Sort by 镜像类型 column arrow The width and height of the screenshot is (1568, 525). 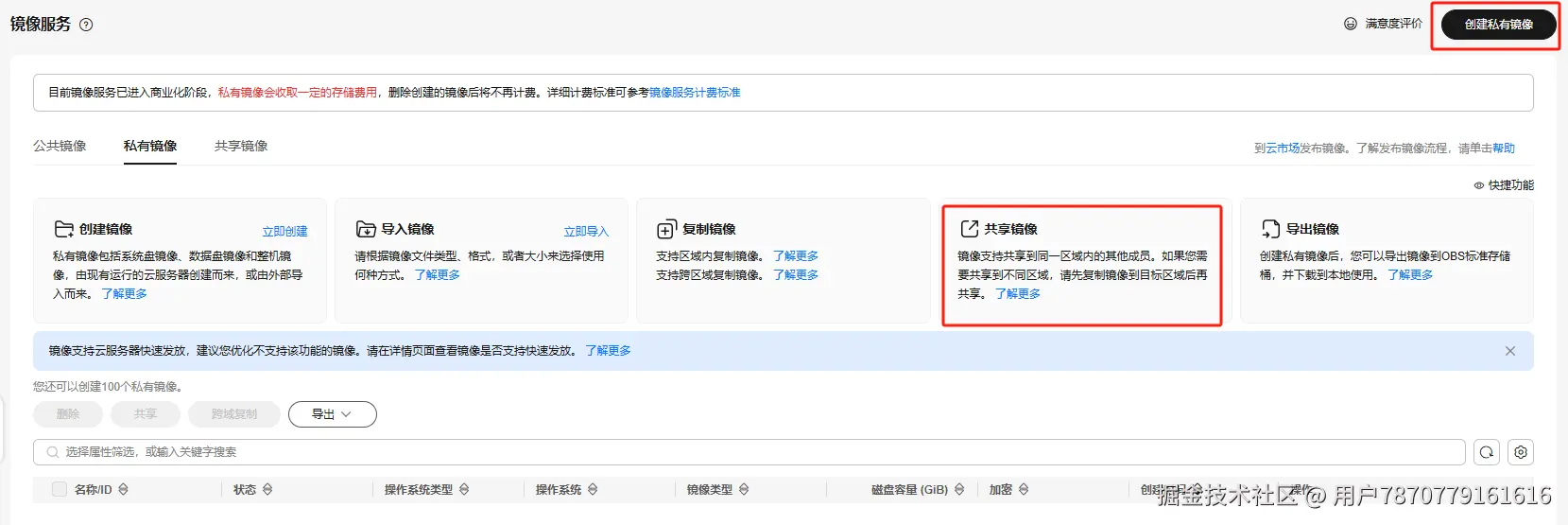click(x=744, y=489)
